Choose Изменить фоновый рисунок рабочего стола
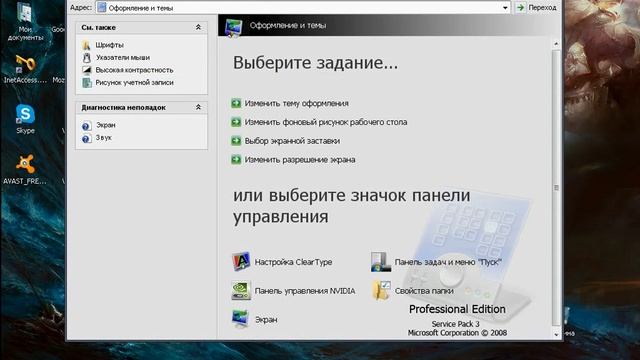 (x=326, y=122)
